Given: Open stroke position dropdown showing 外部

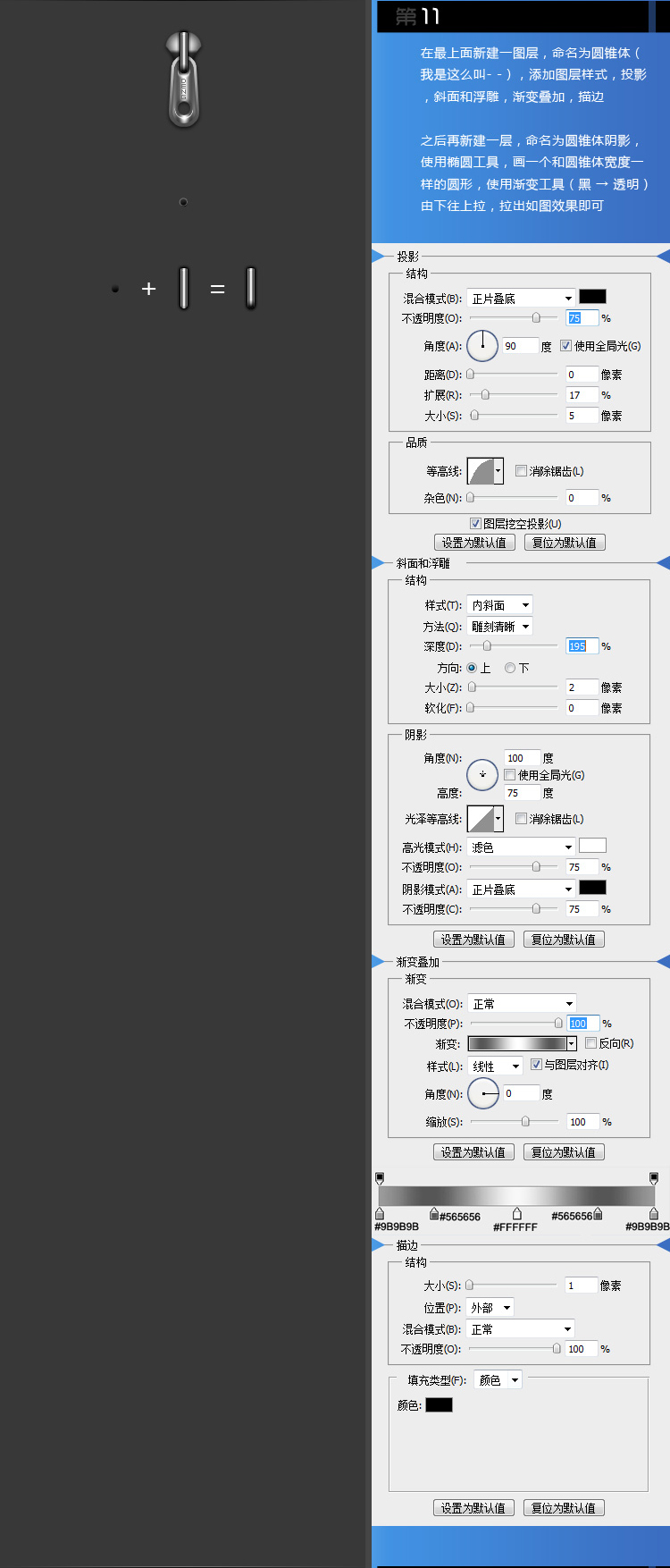Looking at the screenshot, I should pos(490,1307).
